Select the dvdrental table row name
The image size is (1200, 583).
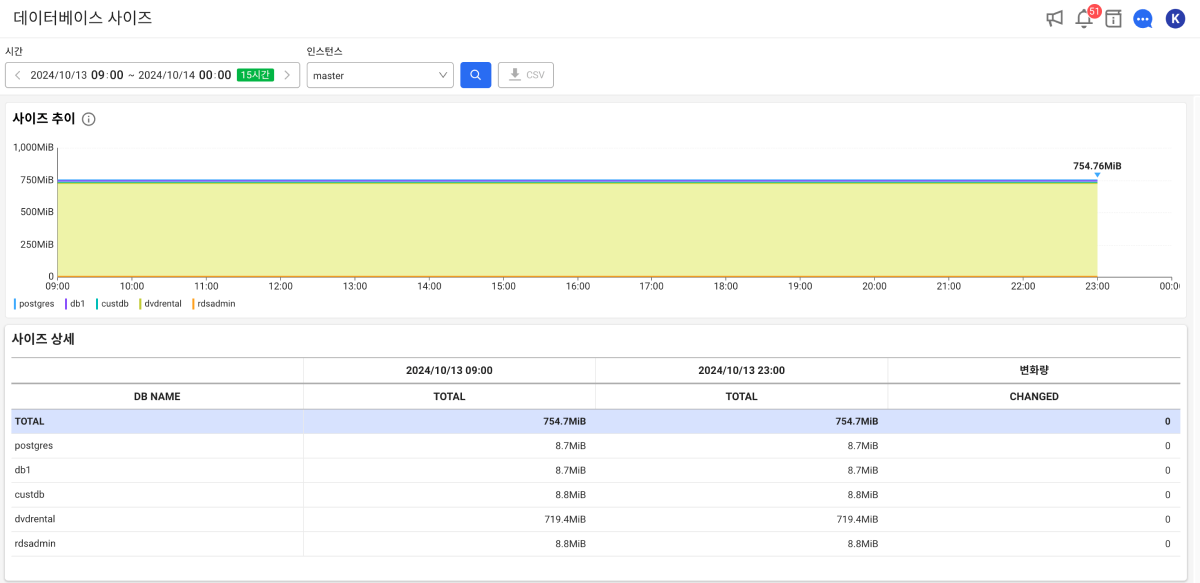point(35,519)
